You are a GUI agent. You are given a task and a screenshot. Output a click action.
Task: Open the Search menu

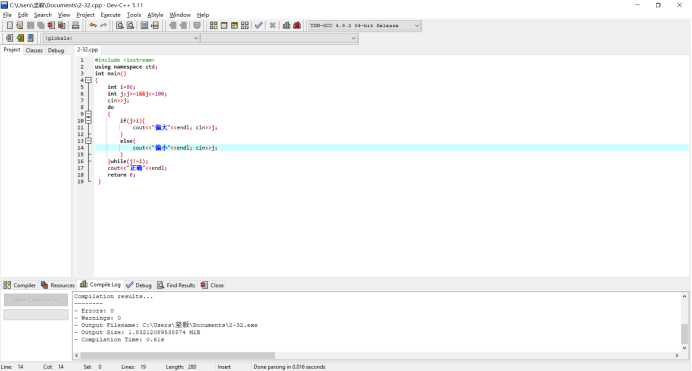tap(43, 15)
